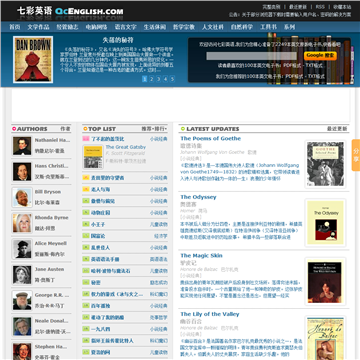This screenshot has width=360, height=360.
Task: Open Nathaniel Hawthorne author portrait
Action: pyautogui.click(x=22, y=146)
